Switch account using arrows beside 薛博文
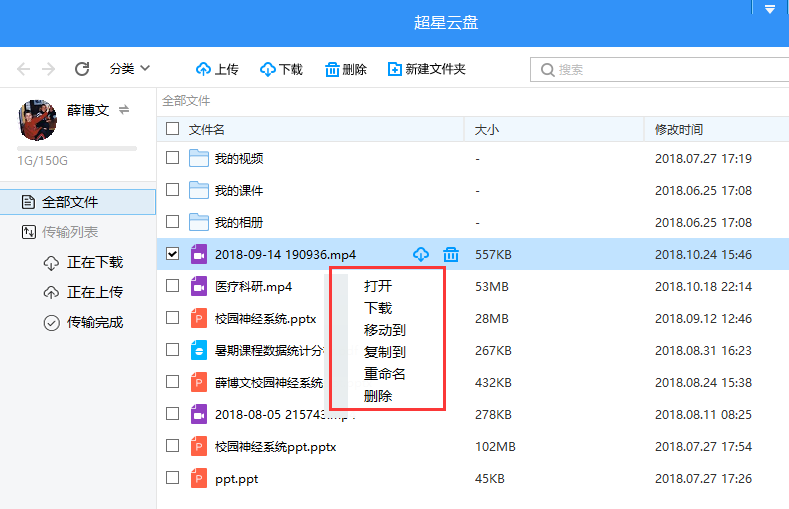This screenshot has height=509, width=789. (124, 110)
